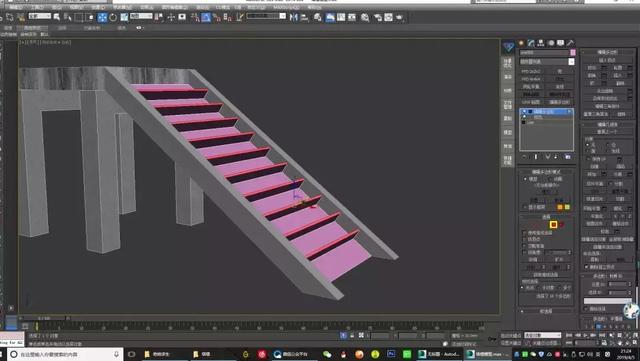Screen dimensions: 640x361
Task: Open the 编辑 menu
Action: [x=16, y=7]
